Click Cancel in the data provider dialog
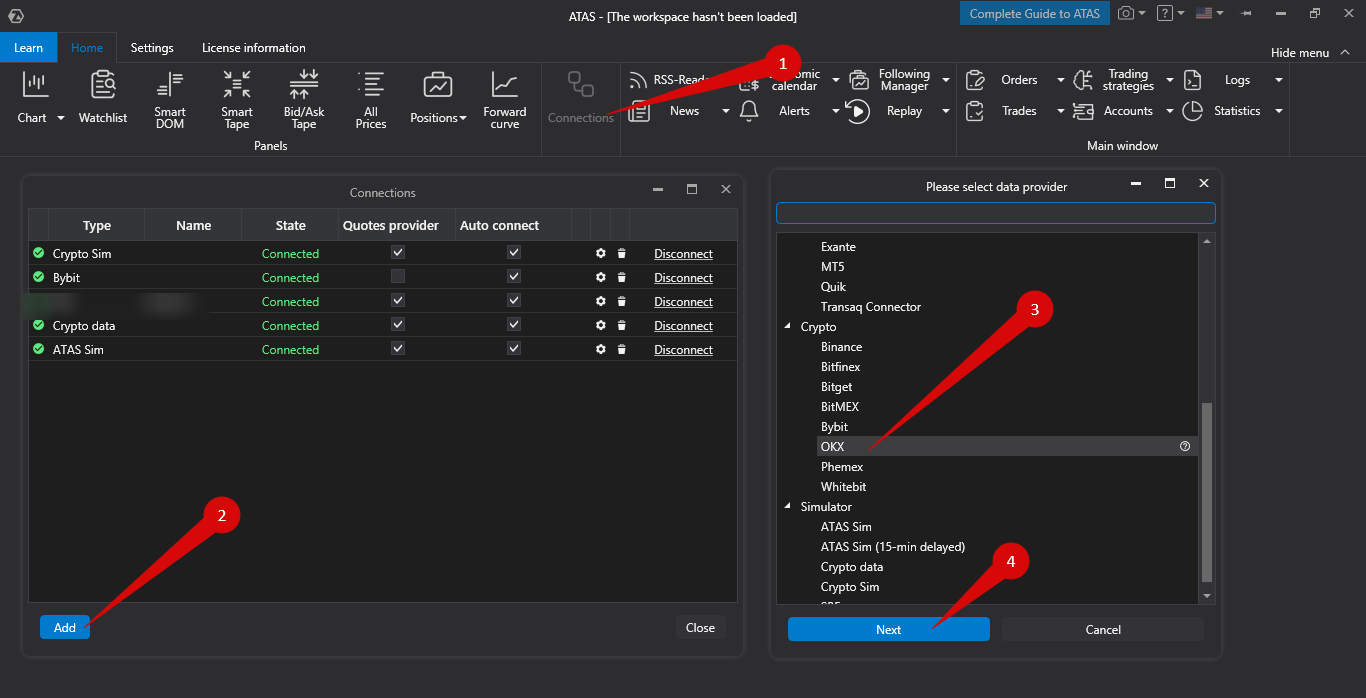 click(x=1103, y=629)
